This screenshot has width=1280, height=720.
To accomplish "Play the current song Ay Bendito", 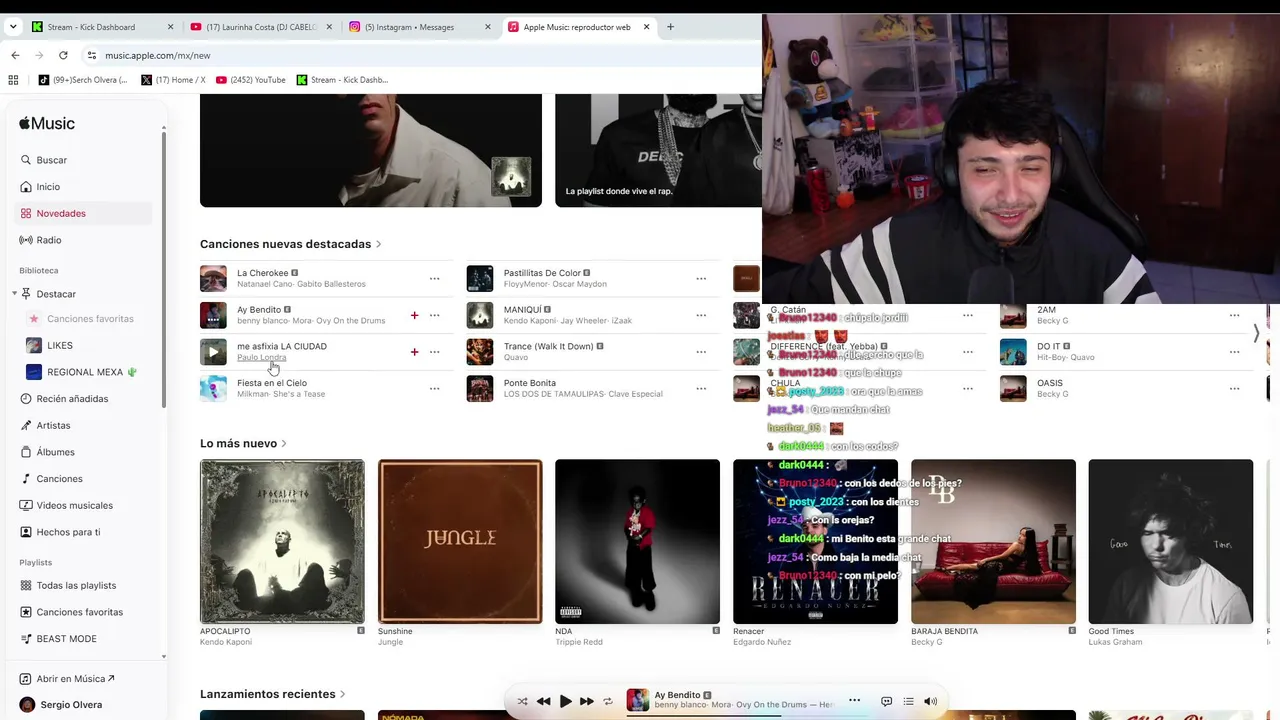I will tap(565, 702).
